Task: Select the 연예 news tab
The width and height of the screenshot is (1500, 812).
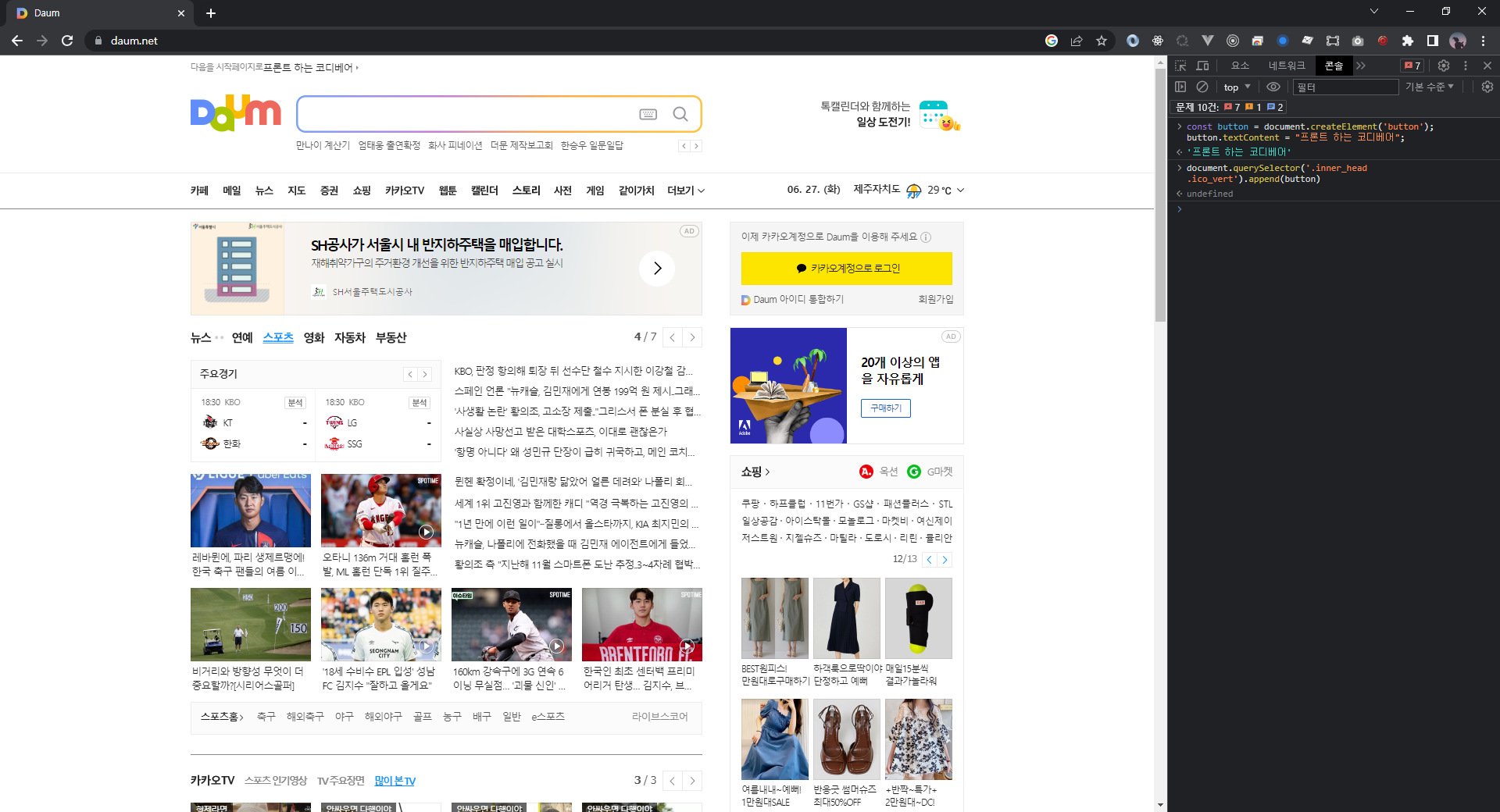Action: click(x=242, y=337)
